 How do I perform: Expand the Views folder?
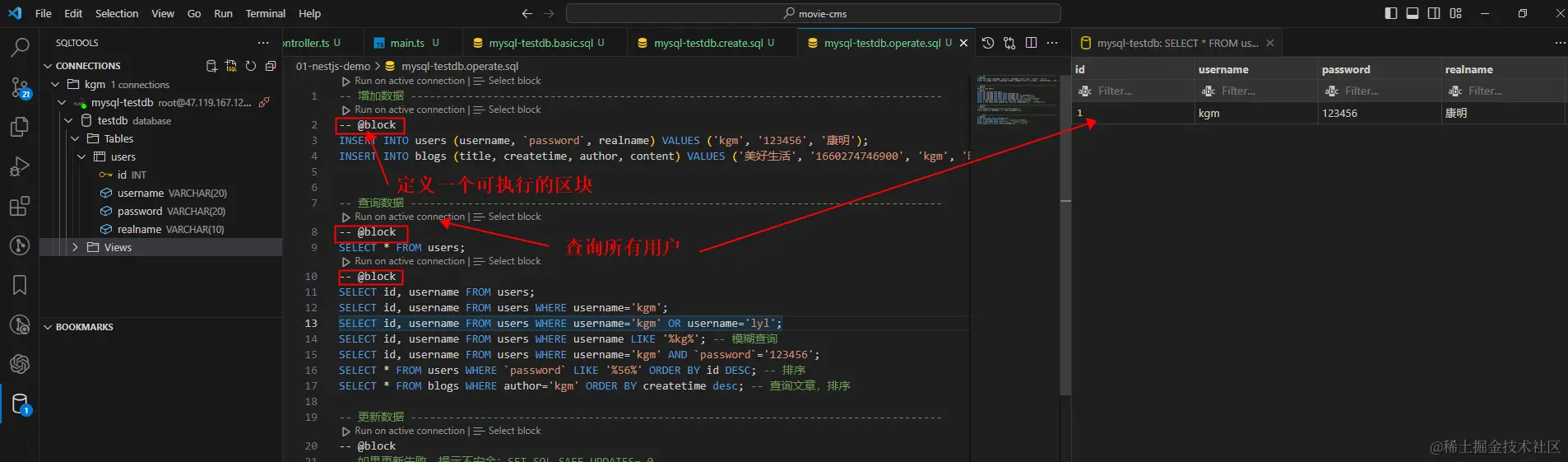click(75, 247)
